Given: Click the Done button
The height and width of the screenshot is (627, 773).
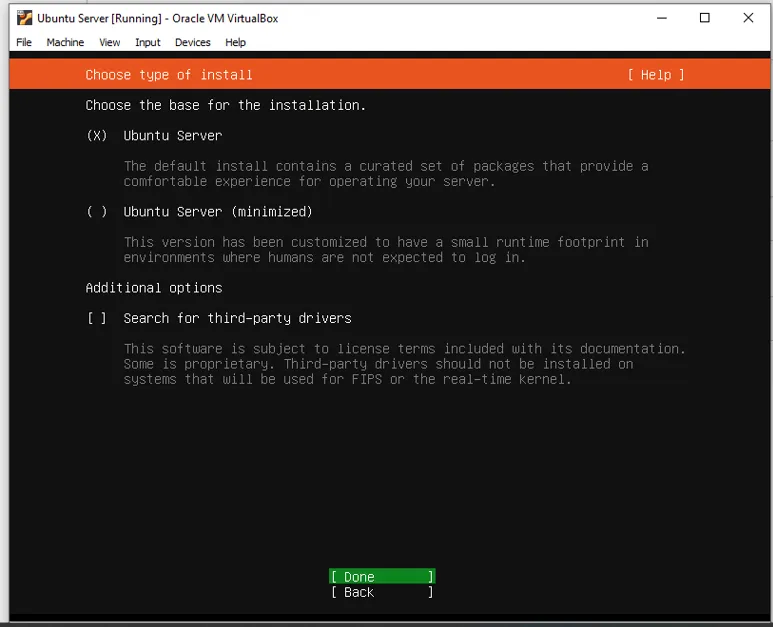Looking at the screenshot, I should click(382, 576).
